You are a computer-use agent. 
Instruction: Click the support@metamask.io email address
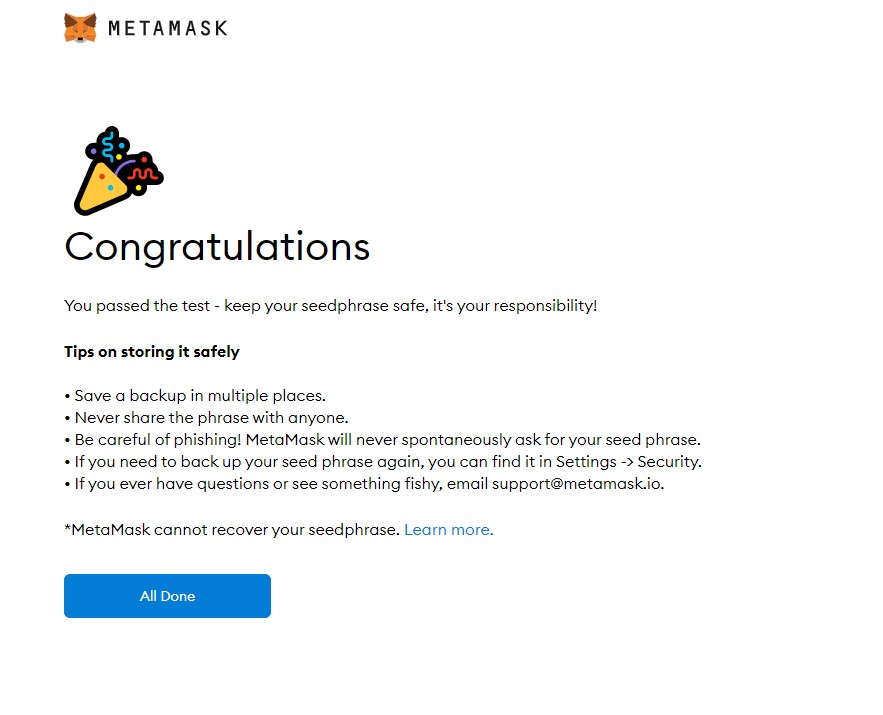(577, 484)
